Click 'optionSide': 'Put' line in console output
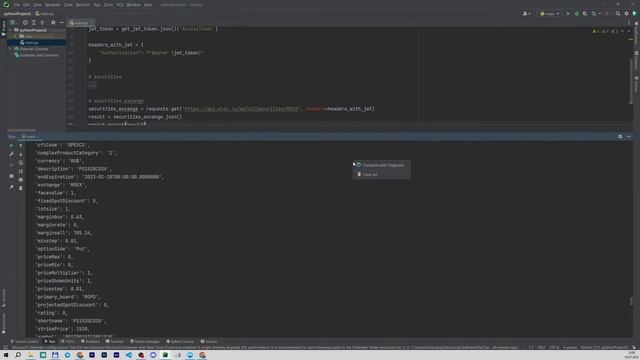640x360 pixels. point(62,249)
